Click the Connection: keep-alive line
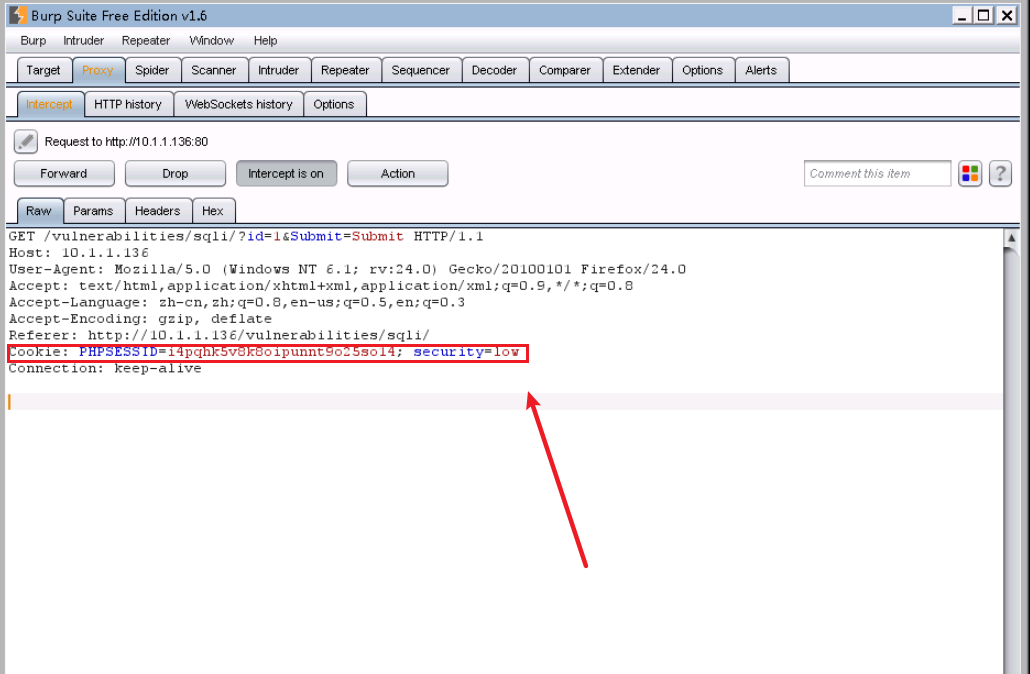The width and height of the screenshot is (1030, 674). (105, 369)
